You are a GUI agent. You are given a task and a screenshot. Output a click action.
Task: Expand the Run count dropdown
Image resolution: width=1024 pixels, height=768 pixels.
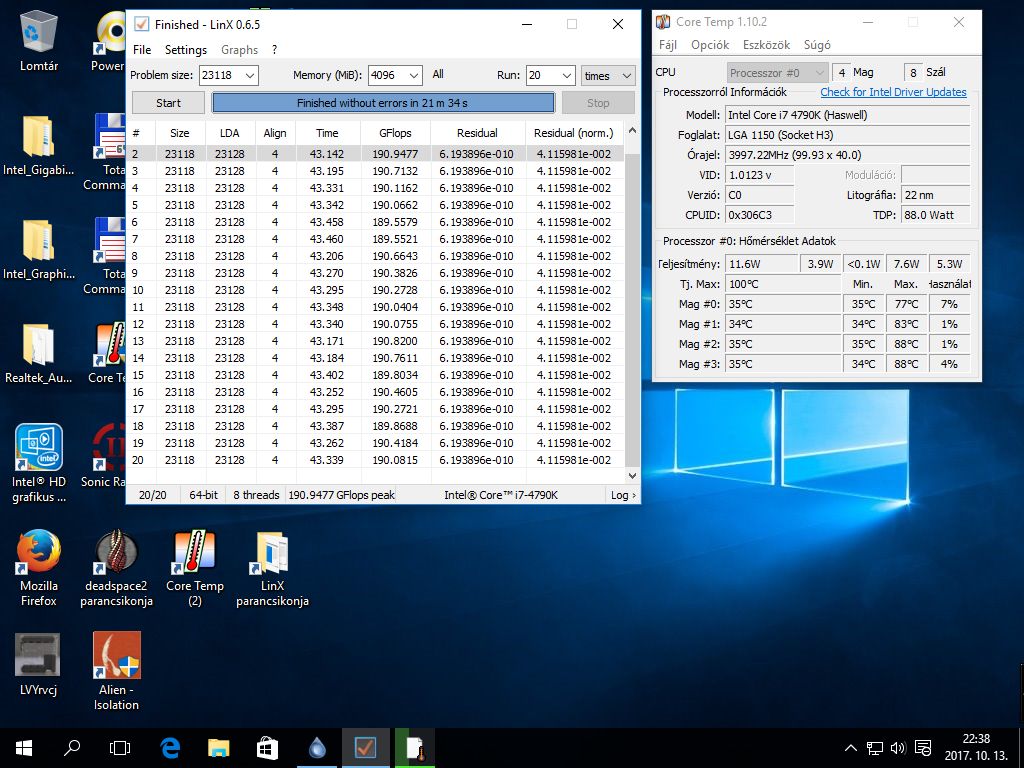(565, 76)
